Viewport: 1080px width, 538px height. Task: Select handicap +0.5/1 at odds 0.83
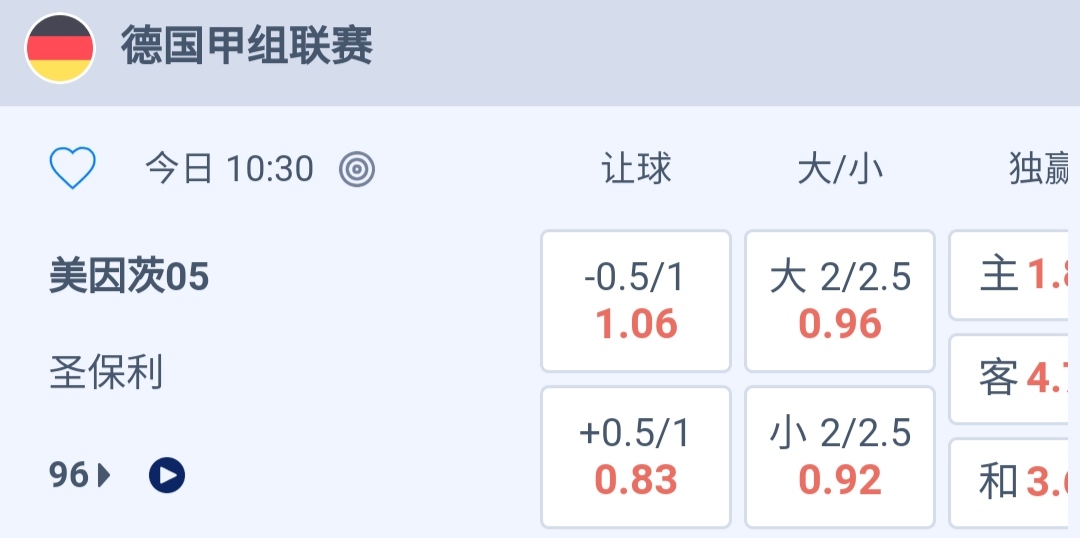(x=636, y=457)
